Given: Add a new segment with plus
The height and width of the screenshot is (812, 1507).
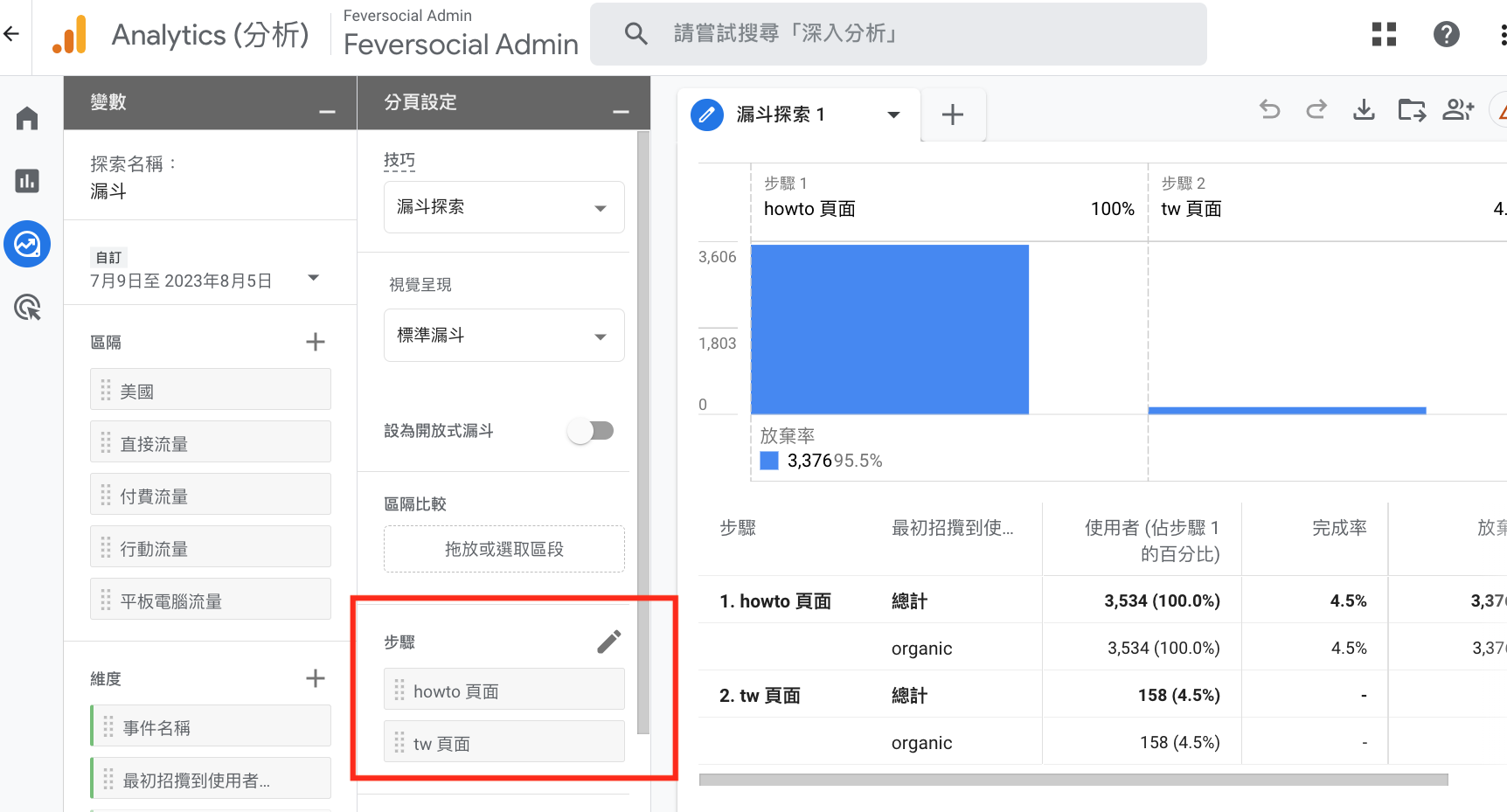Looking at the screenshot, I should [315, 342].
